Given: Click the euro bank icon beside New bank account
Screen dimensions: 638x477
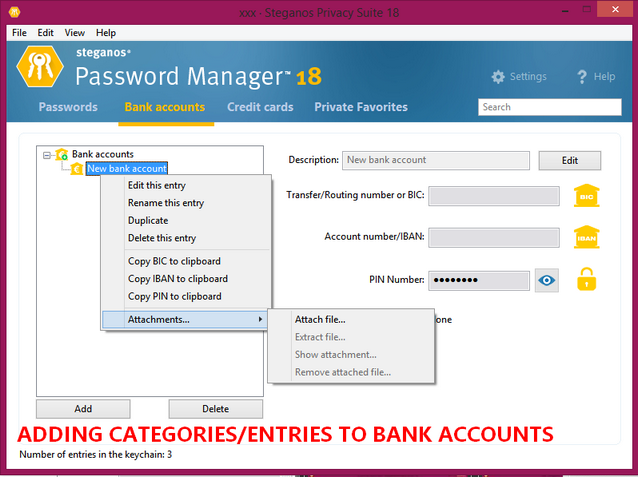Looking at the screenshot, I should pyautogui.click(x=76, y=168).
